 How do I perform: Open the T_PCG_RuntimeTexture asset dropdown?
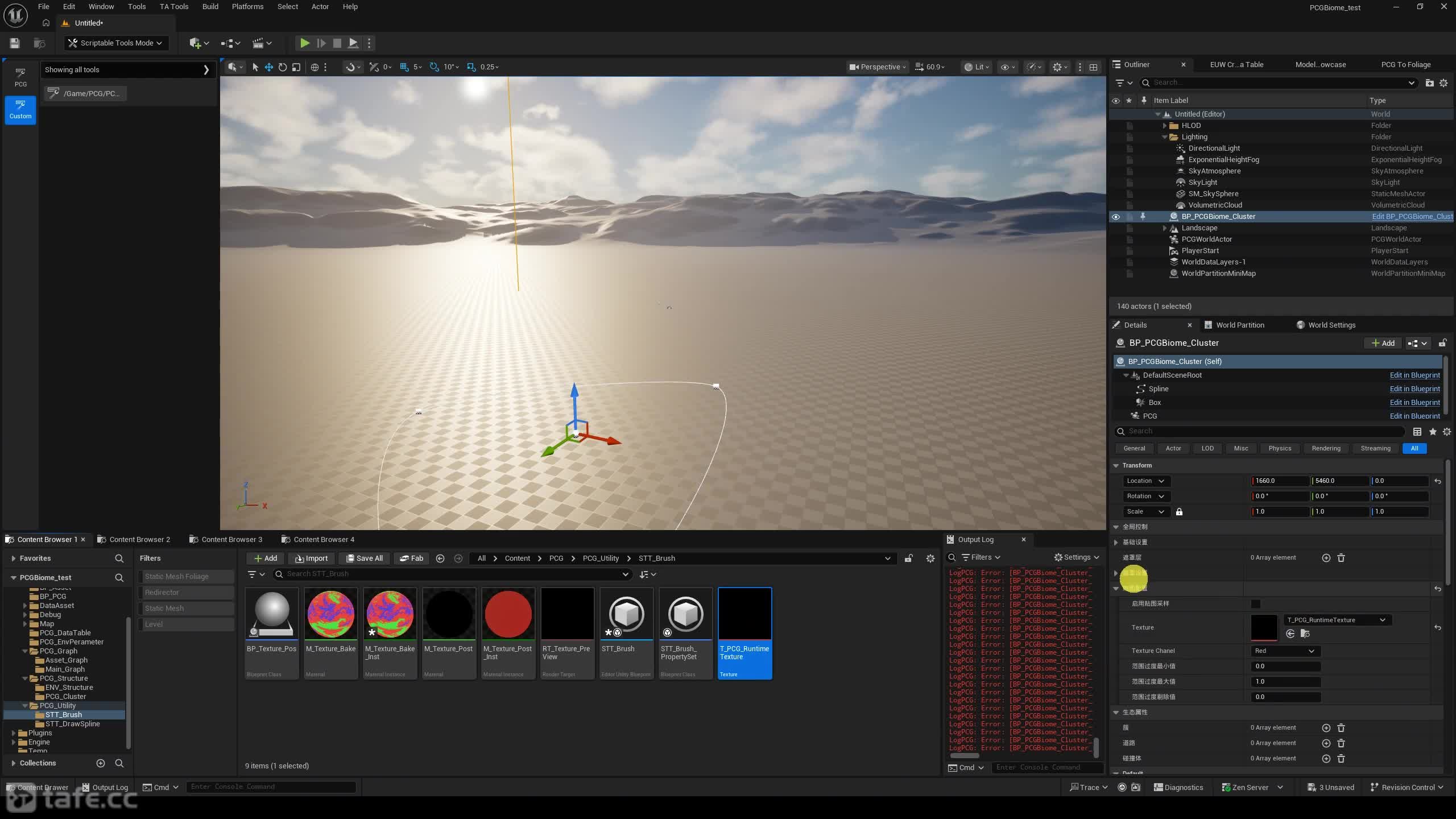tap(1337, 620)
